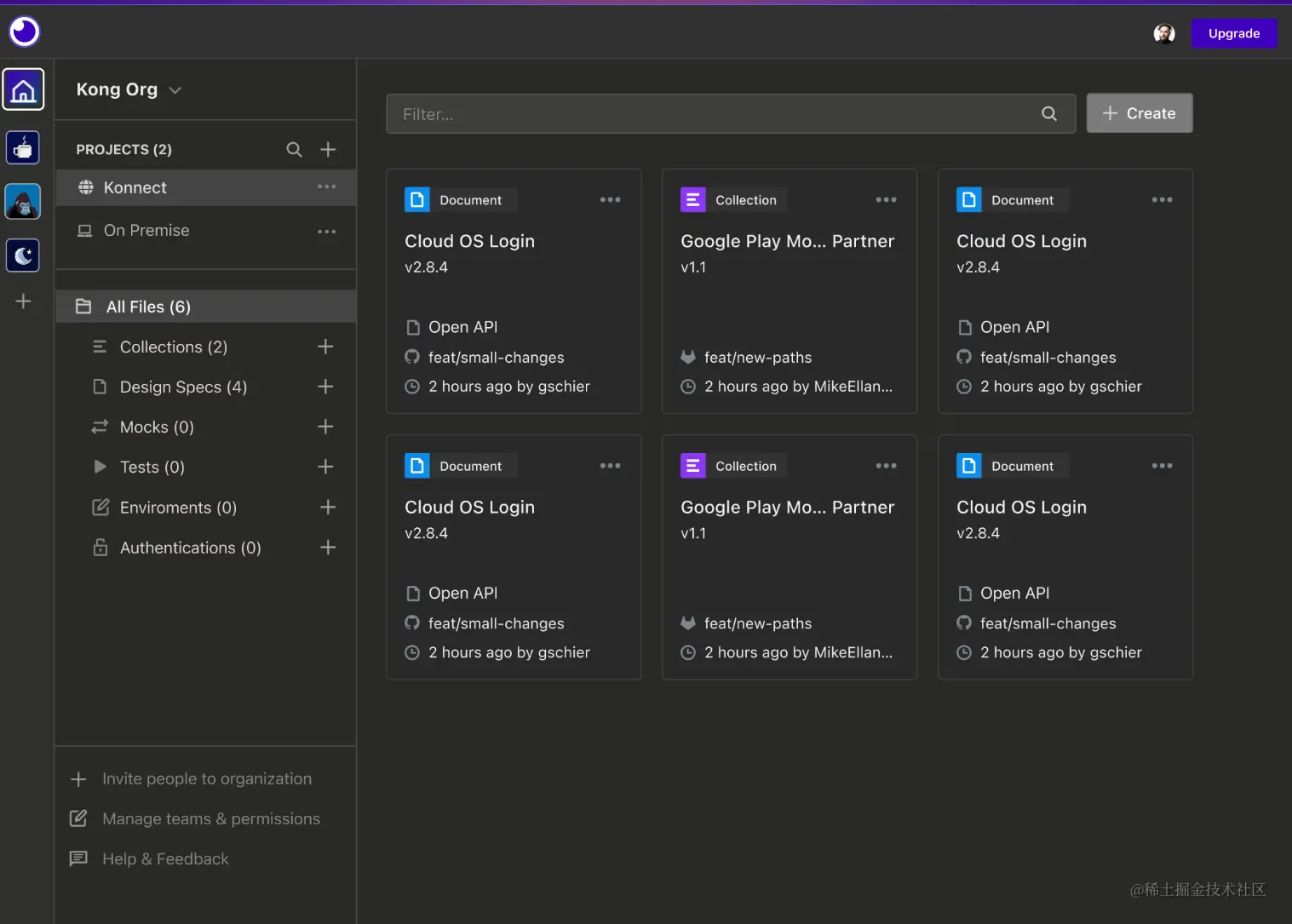Open three-dot menu on the top-right Cloud OS Login card
Viewport: 1292px width, 924px height.
point(1162,200)
